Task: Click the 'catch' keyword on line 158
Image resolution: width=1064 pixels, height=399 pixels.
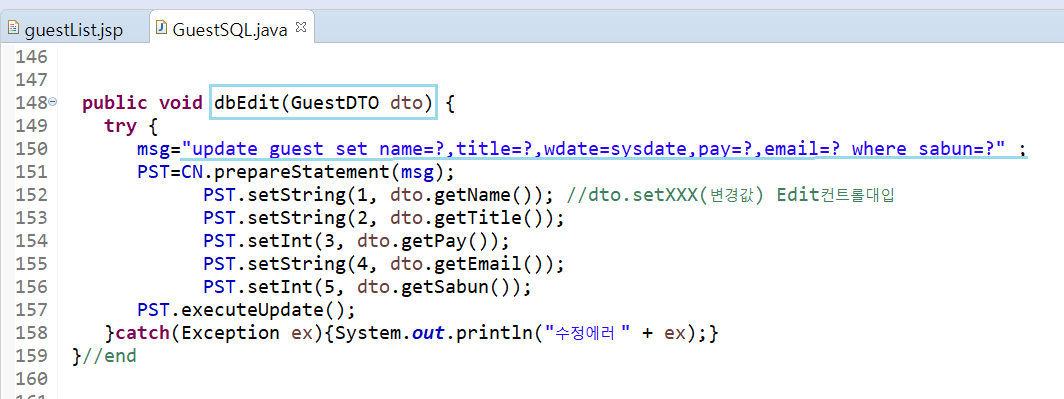Action: (143, 332)
